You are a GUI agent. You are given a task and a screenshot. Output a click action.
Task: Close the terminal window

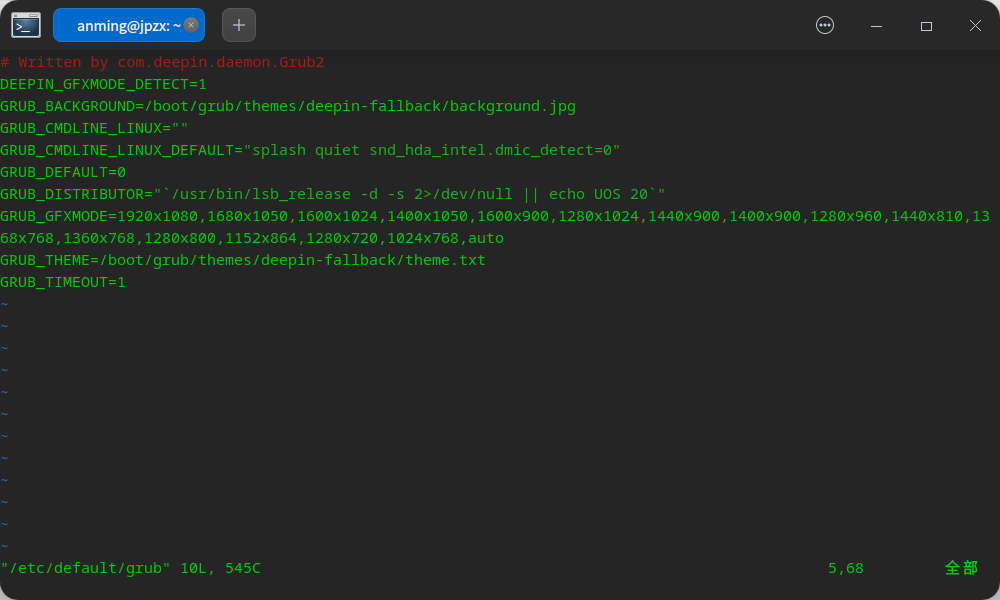point(975,25)
